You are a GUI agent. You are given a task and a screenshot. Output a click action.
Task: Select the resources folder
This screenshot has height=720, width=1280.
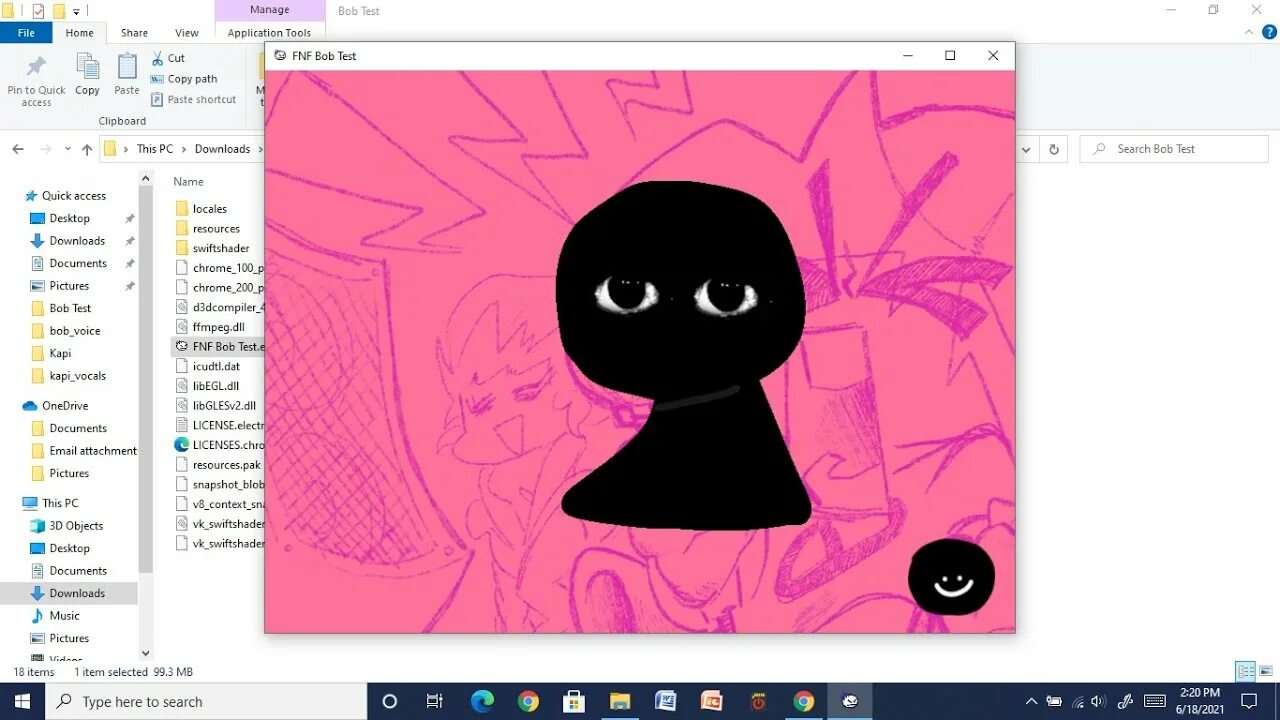[x=216, y=229]
